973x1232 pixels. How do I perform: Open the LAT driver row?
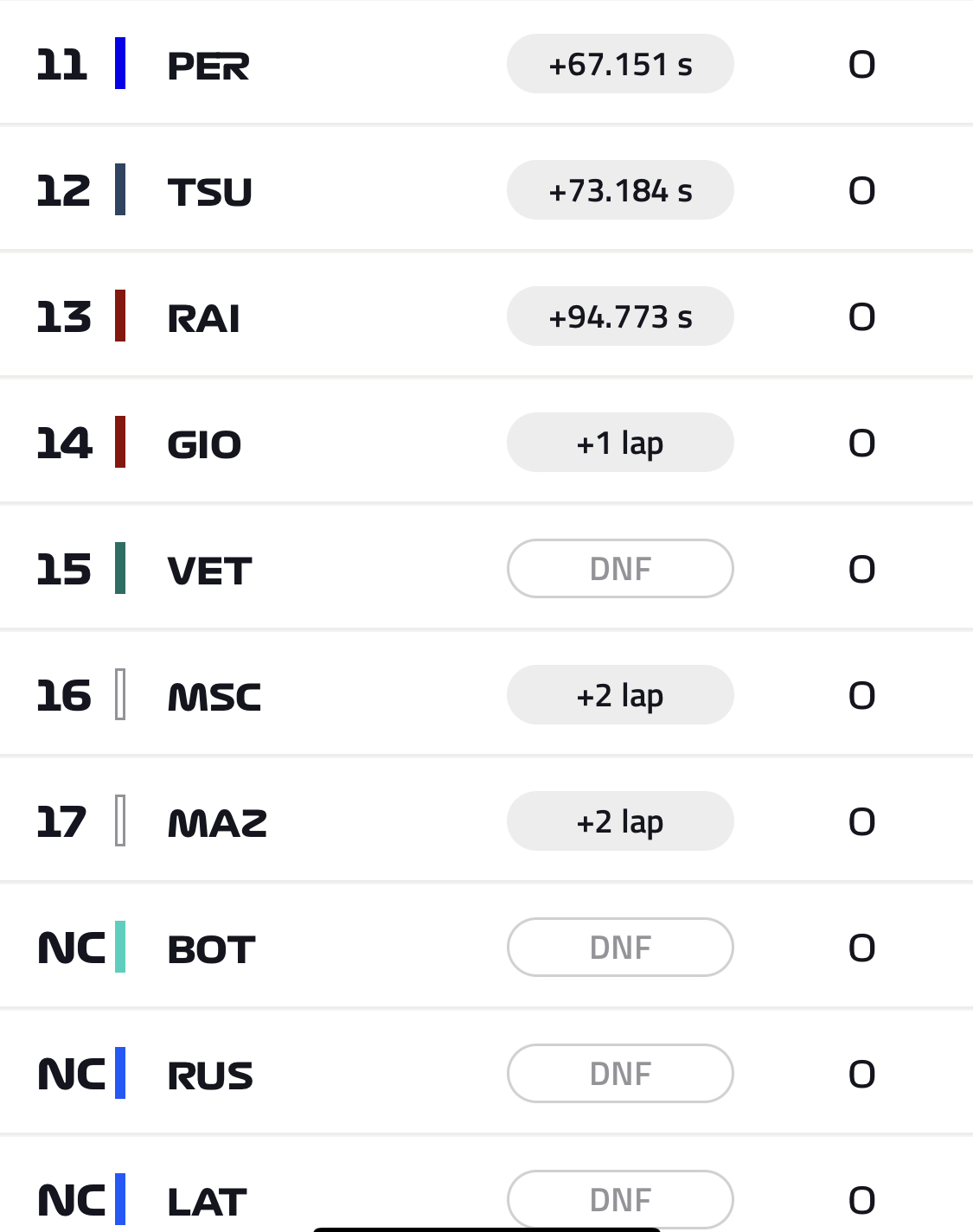pos(486,1186)
